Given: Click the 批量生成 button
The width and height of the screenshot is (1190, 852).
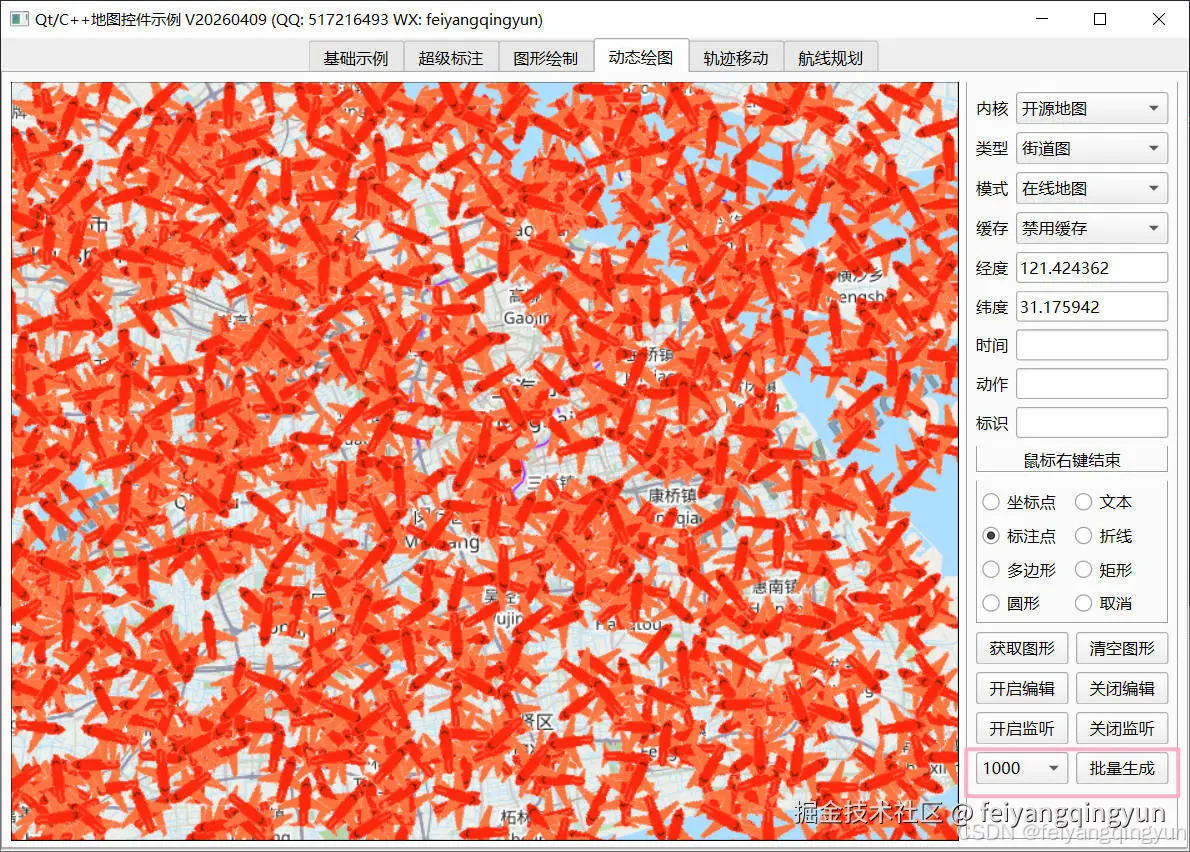Looking at the screenshot, I should click(x=1122, y=768).
